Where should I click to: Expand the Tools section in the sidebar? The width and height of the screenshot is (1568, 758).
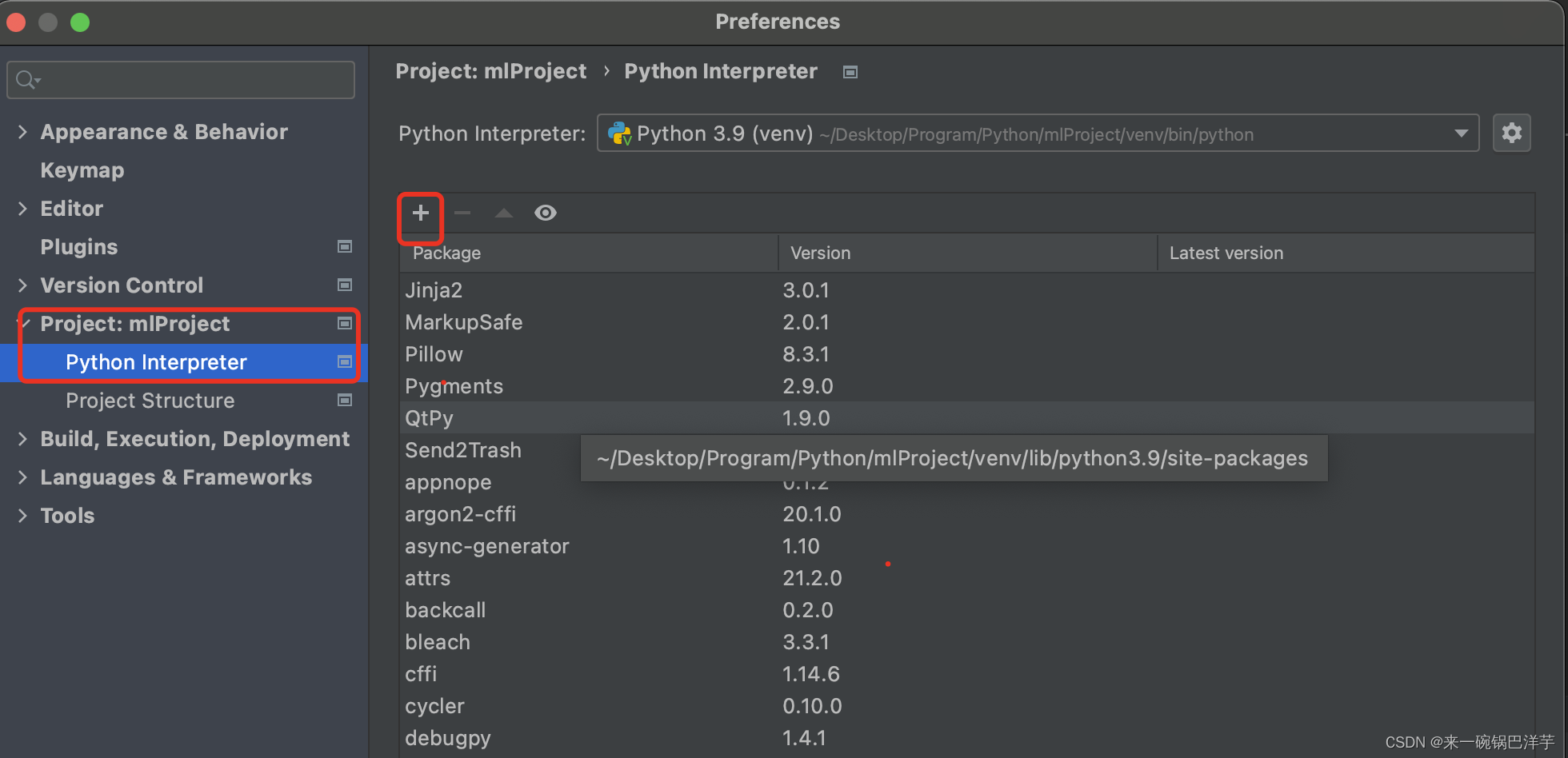click(x=22, y=515)
